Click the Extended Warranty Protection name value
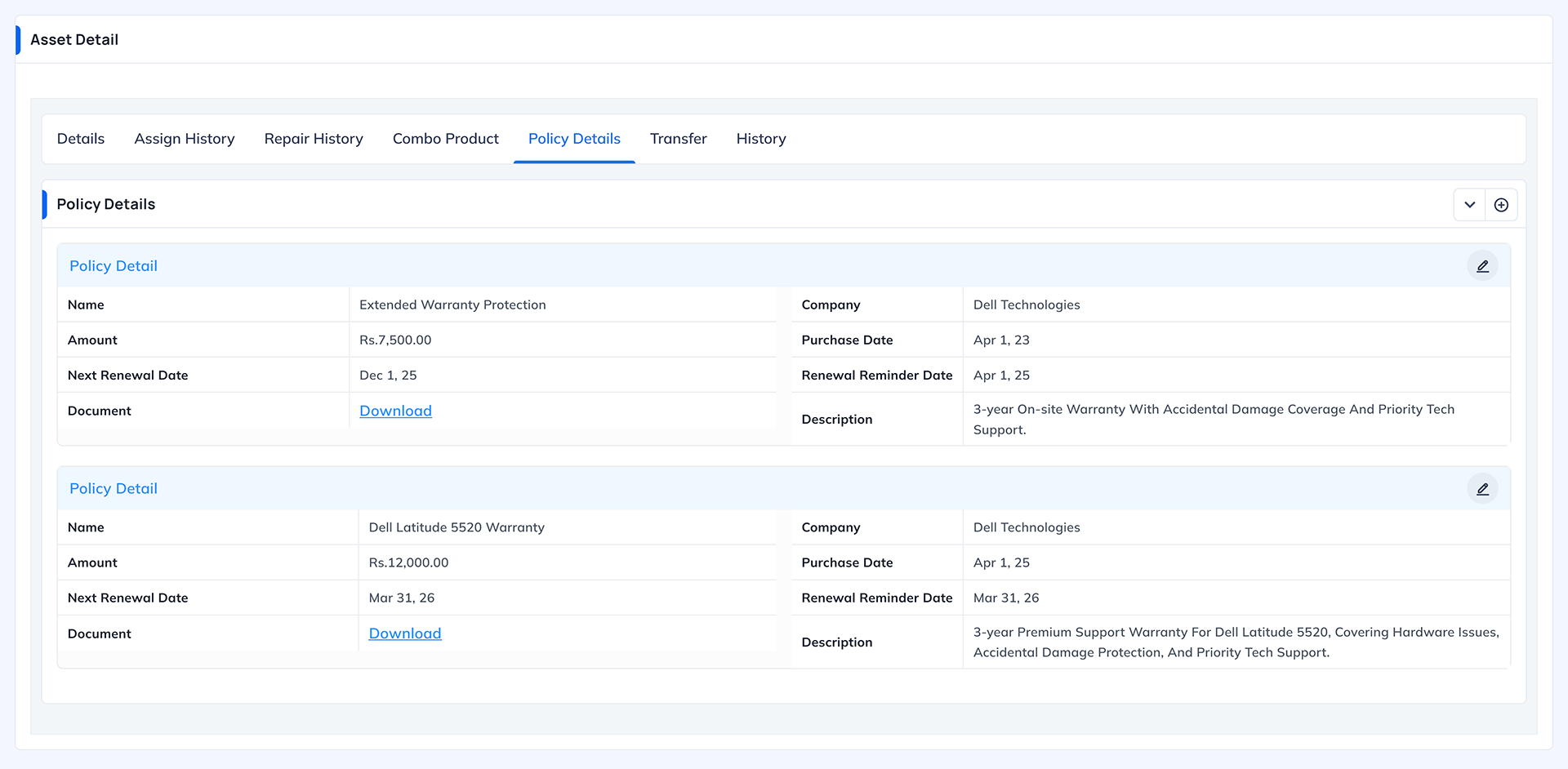 [452, 304]
